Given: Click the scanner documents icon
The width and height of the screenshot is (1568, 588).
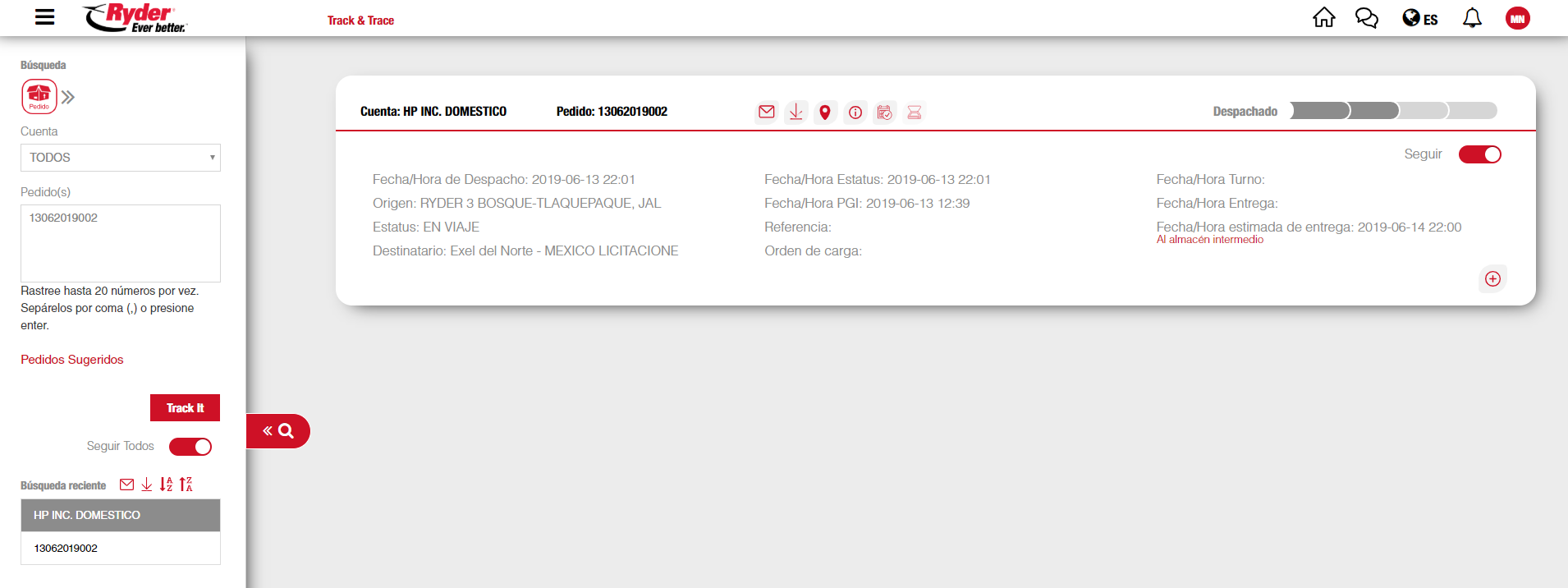Looking at the screenshot, I should click(x=914, y=113).
